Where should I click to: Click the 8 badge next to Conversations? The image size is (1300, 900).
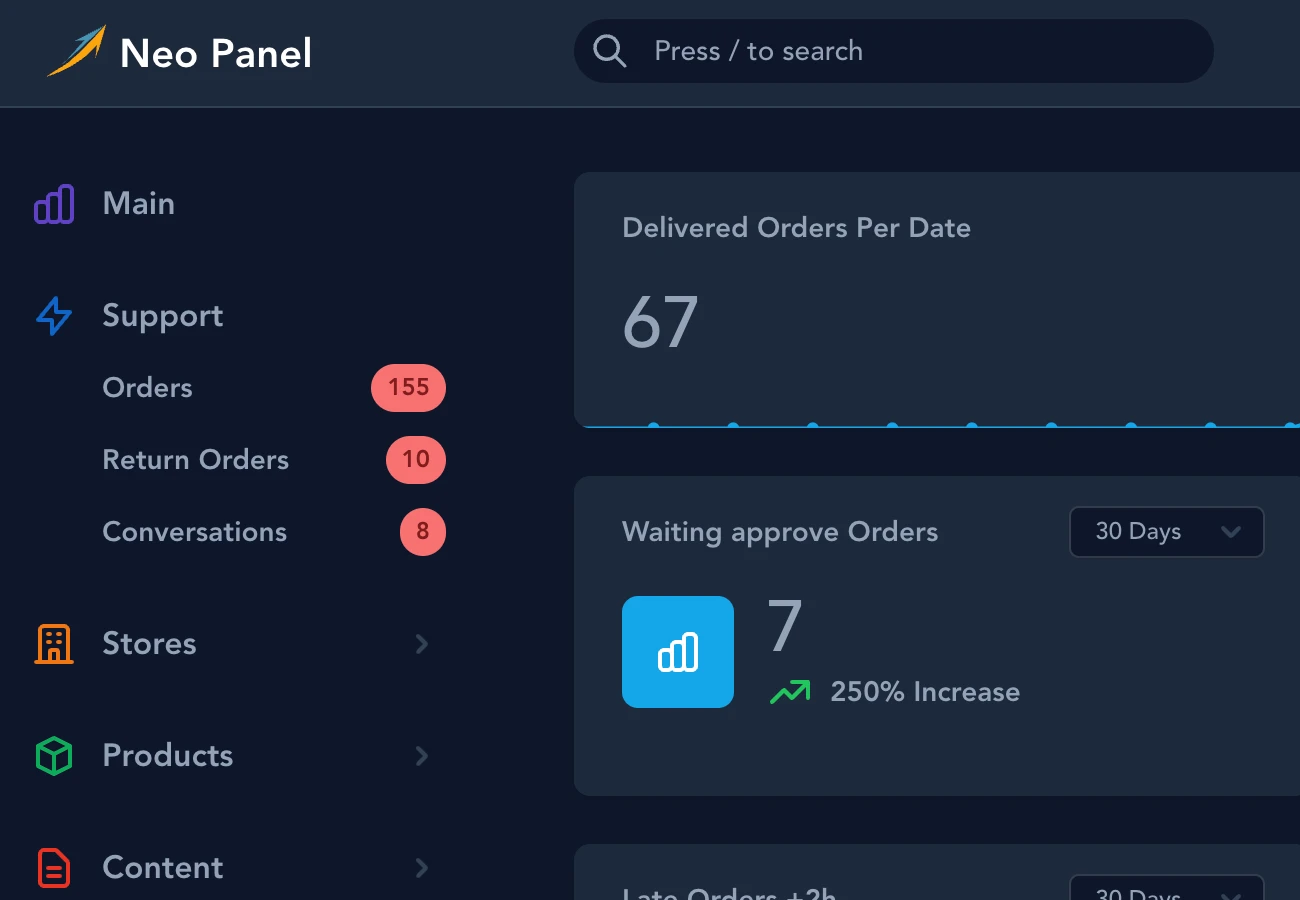tap(423, 532)
